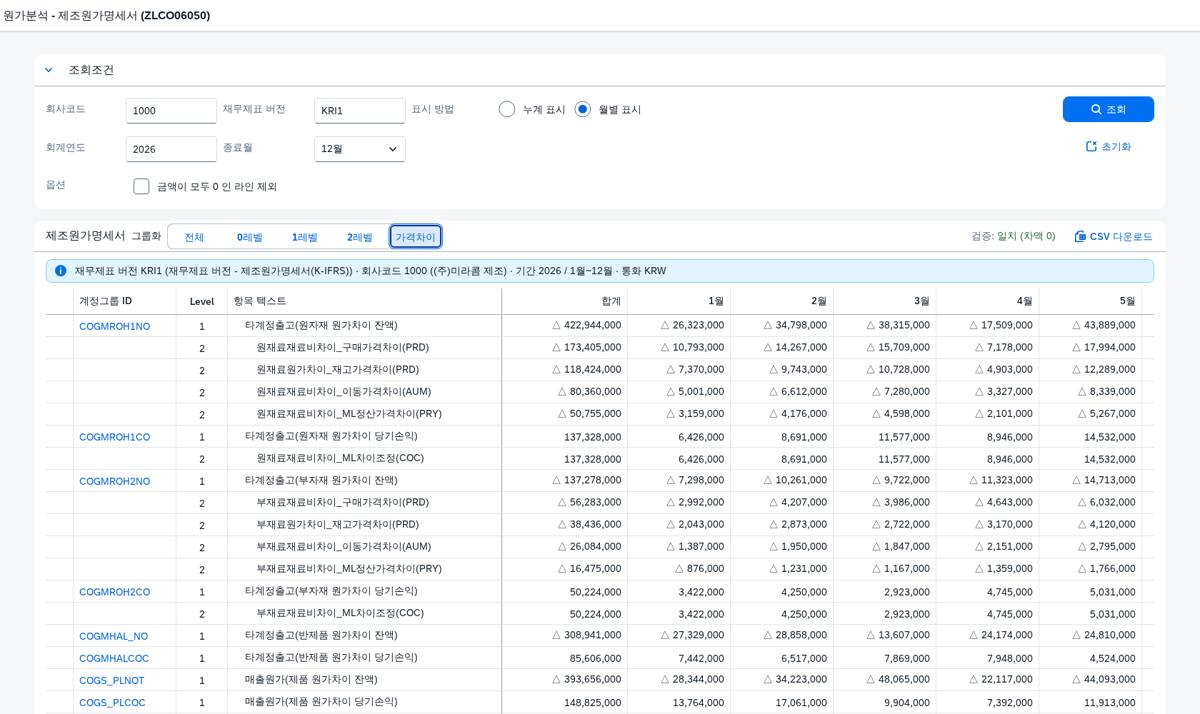The height and width of the screenshot is (714, 1200).
Task: Click the 회계연도 field with 2026
Action: (171, 149)
